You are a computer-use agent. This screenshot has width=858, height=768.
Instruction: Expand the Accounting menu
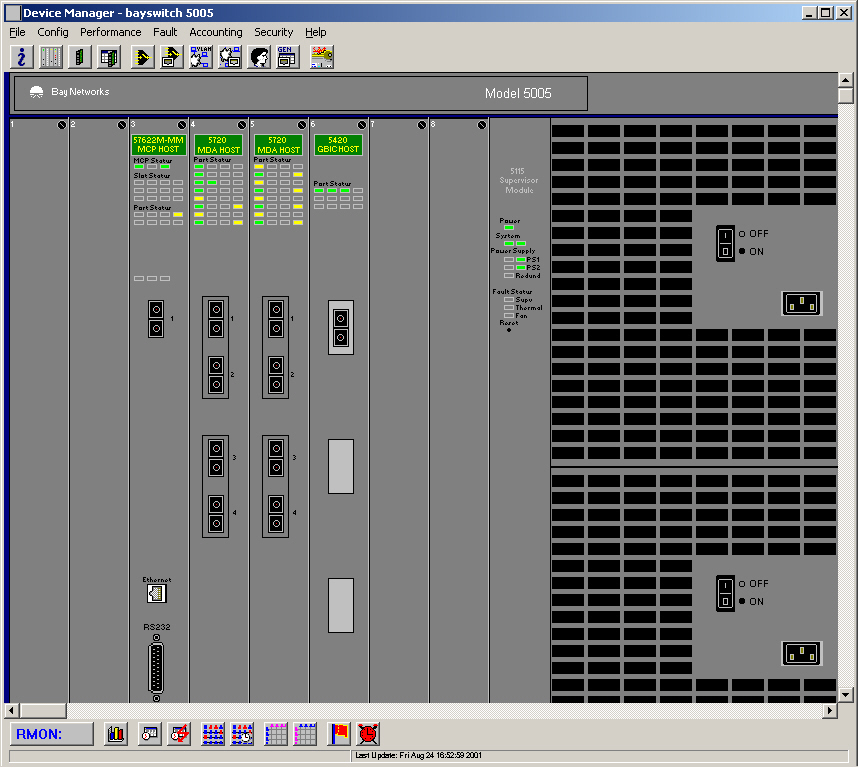pyautogui.click(x=216, y=32)
